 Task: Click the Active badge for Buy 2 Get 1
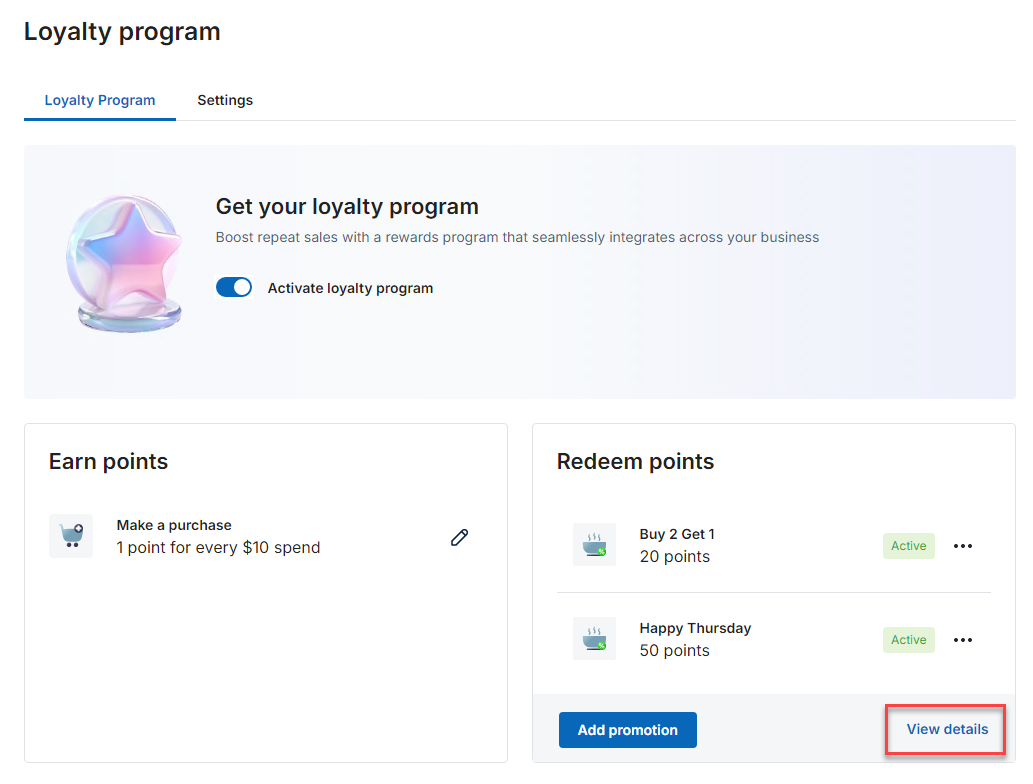pyautogui.click(x=908, y=546)
